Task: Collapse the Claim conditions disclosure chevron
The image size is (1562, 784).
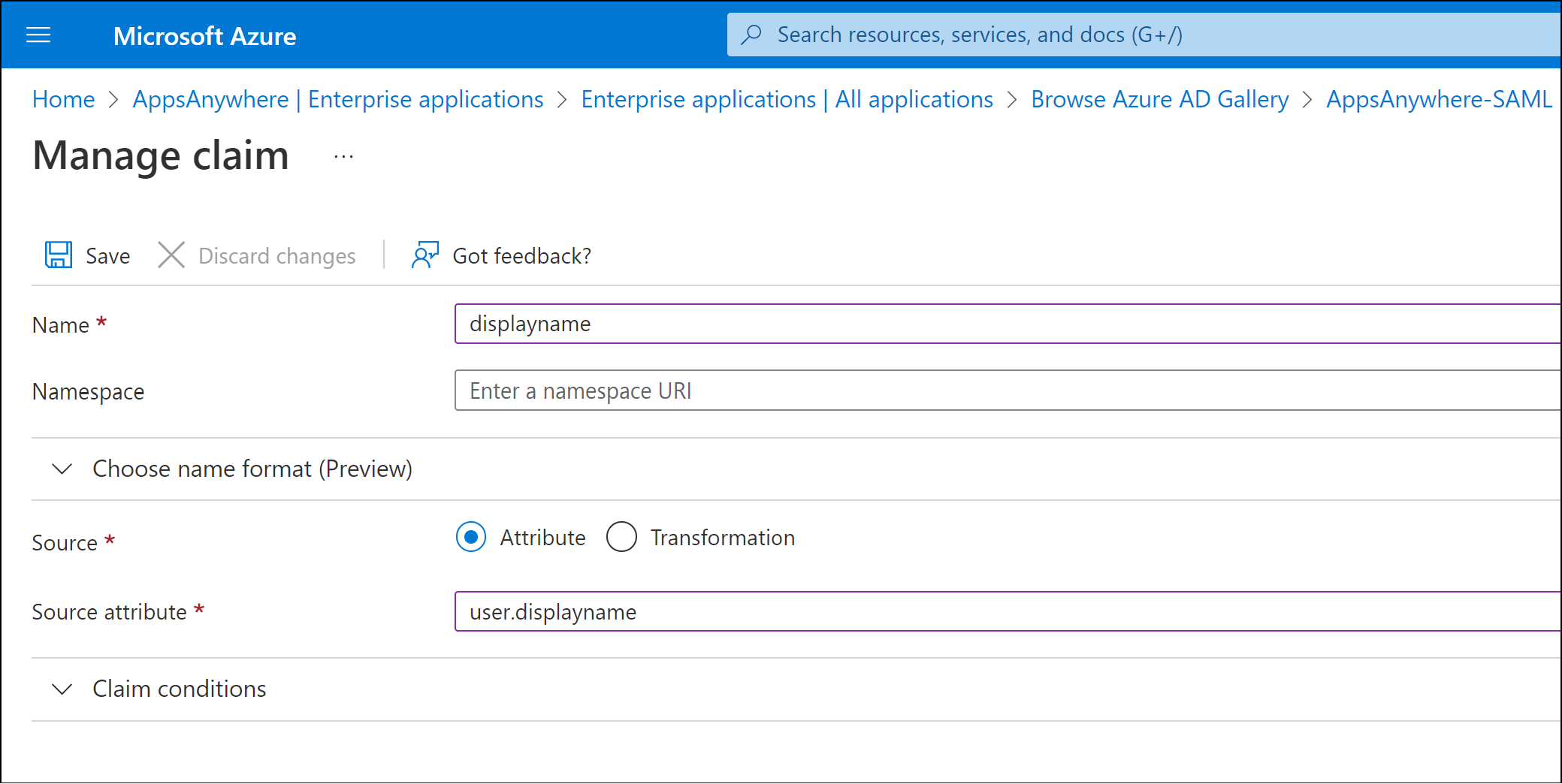Action: click(x=62, y=689)
